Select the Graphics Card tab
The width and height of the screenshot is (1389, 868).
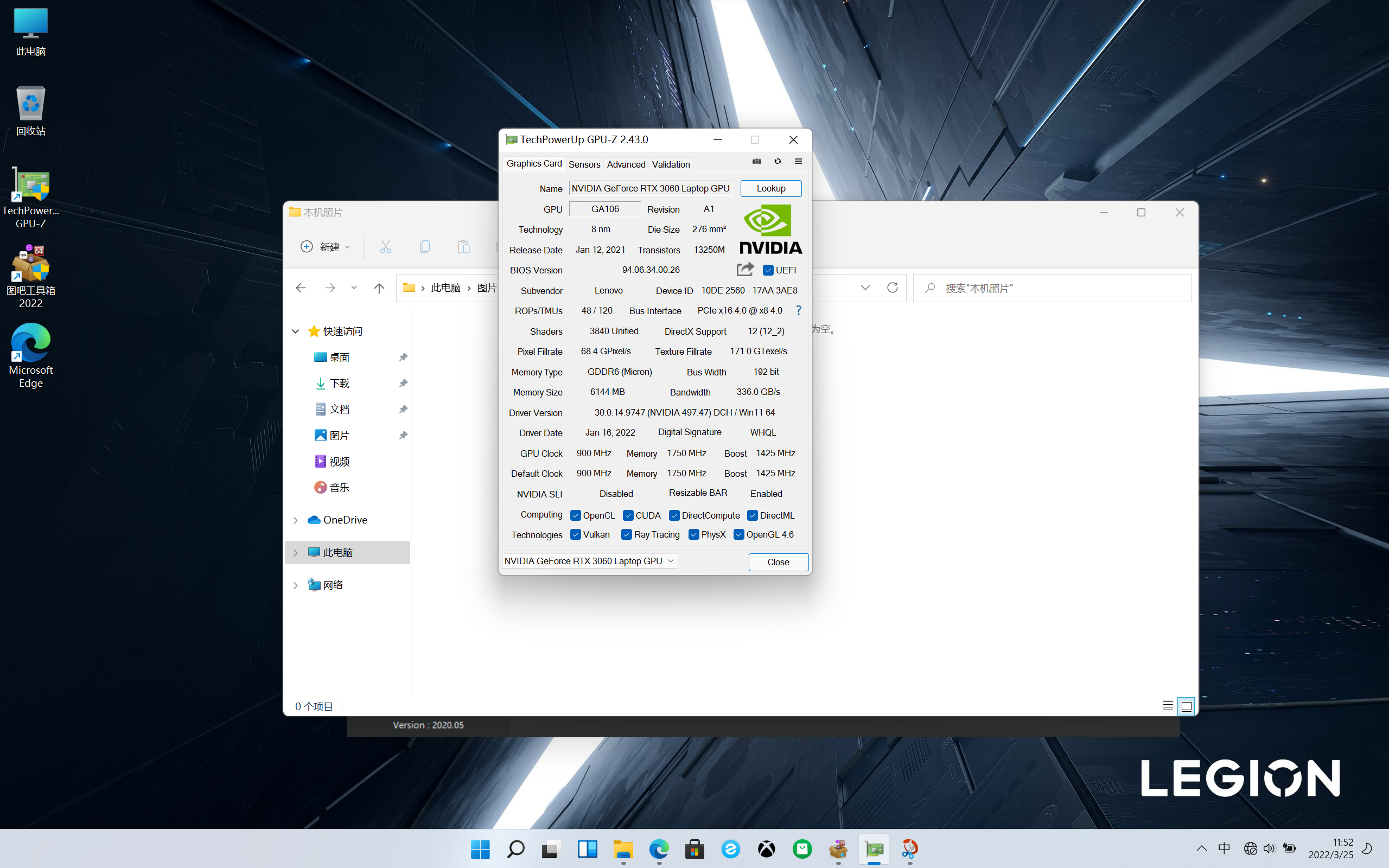pyautogui.click(x=534, y=164)
